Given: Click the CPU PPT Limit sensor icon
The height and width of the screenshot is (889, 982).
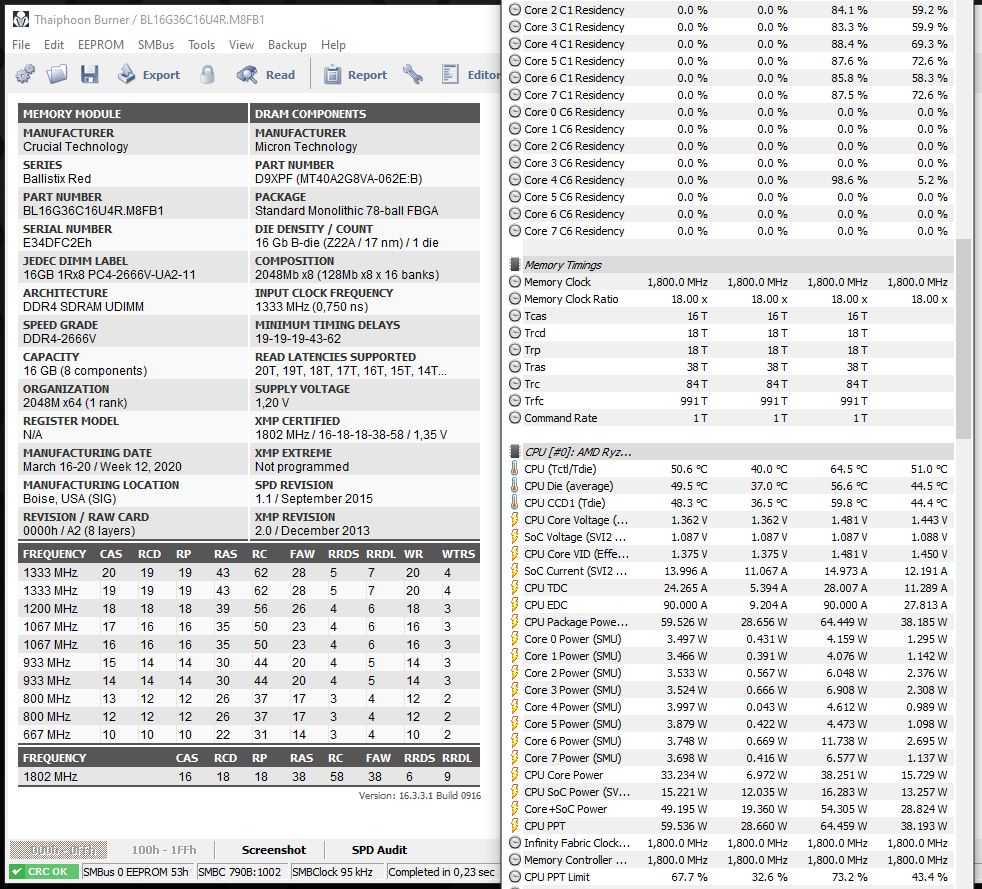Looking at the screenshot, I should click(x=515, y=876).
